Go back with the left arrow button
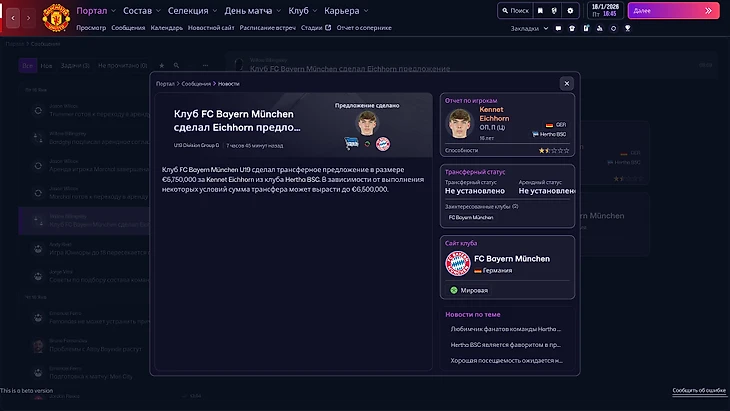 [x=13, y=18]
